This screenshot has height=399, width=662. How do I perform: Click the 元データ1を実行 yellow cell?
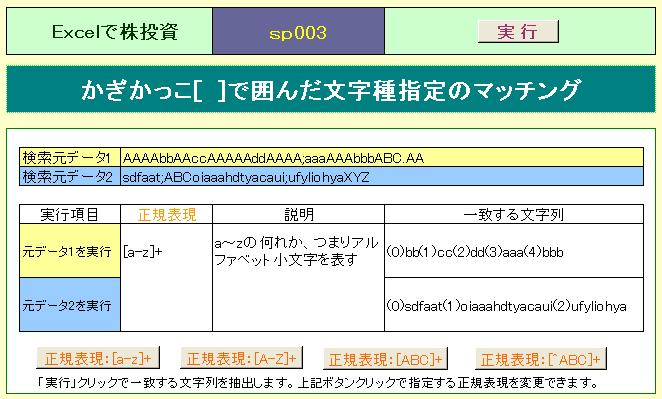(70, 251)
